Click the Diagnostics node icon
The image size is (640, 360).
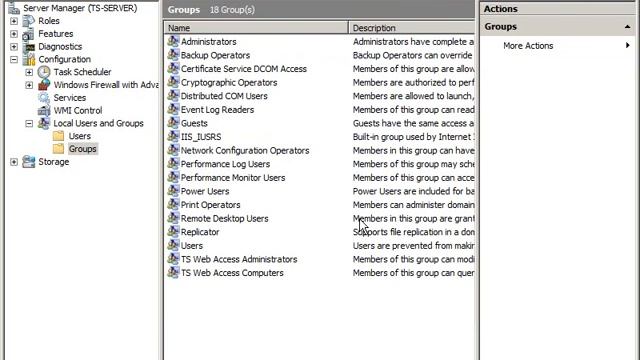29,47
